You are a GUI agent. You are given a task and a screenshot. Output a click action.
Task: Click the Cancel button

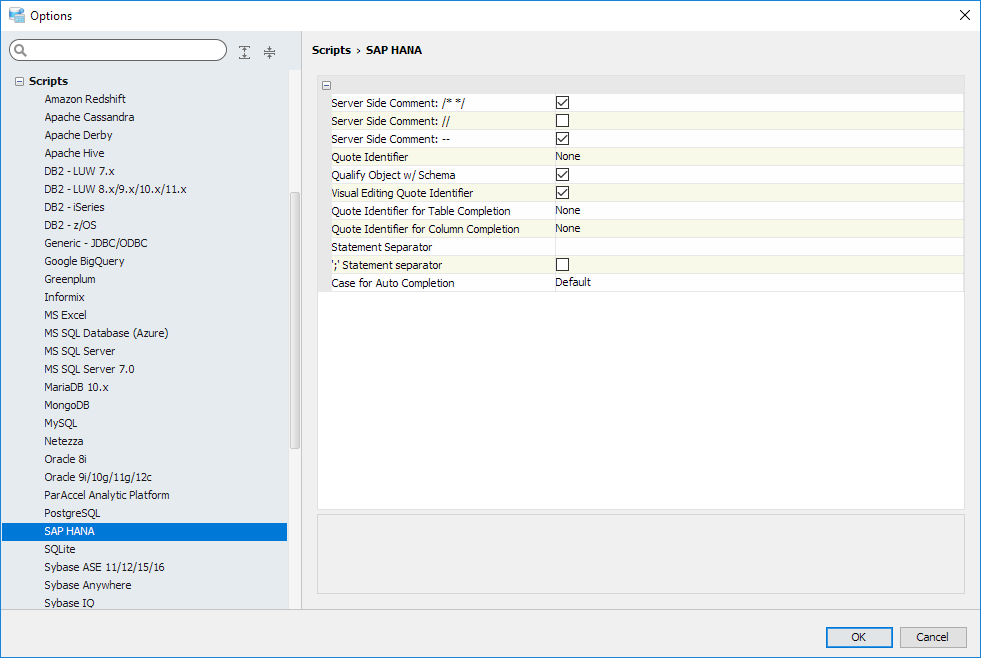(x=932, y=637)
